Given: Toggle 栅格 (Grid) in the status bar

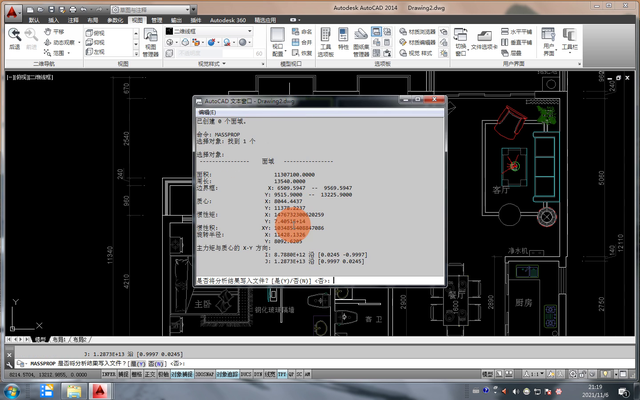Looking at the screenshot, I should tap(136, 374).
